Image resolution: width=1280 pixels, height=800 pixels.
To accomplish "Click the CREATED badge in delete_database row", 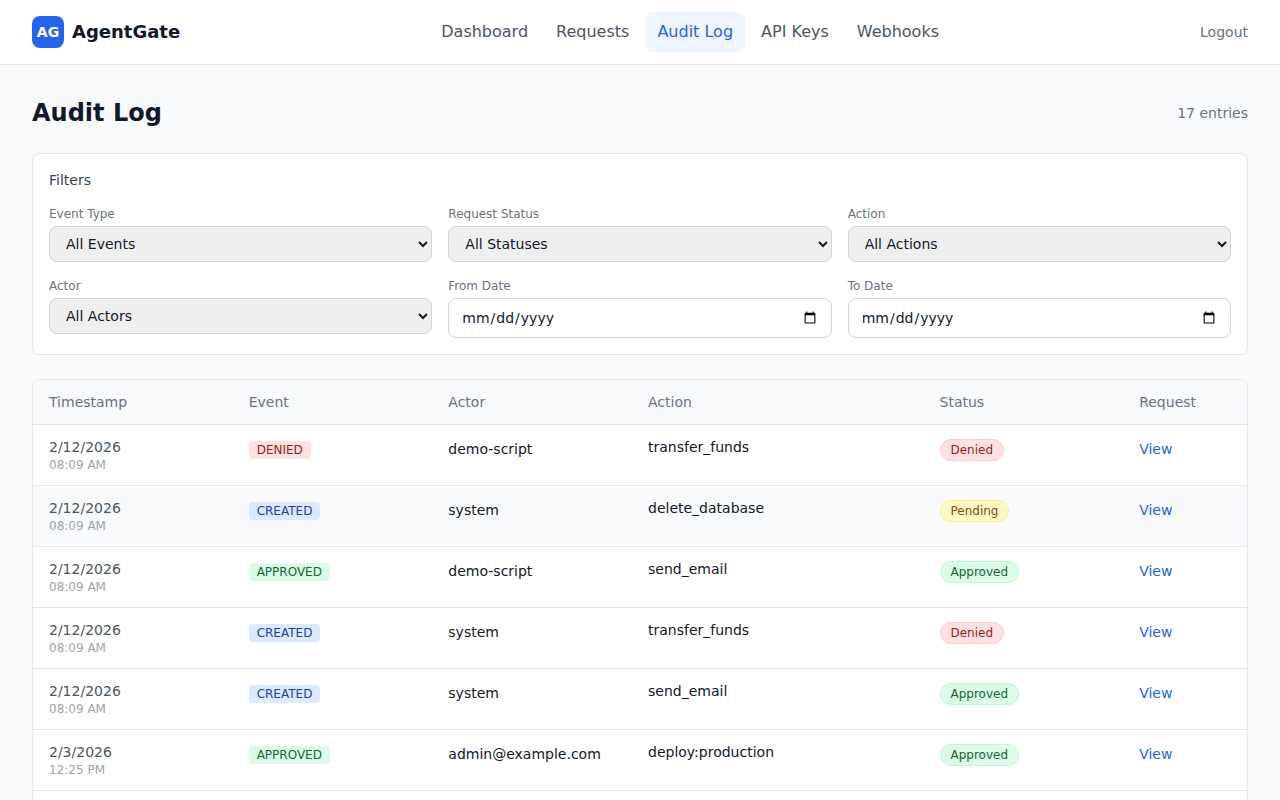I will coord(285,511).
